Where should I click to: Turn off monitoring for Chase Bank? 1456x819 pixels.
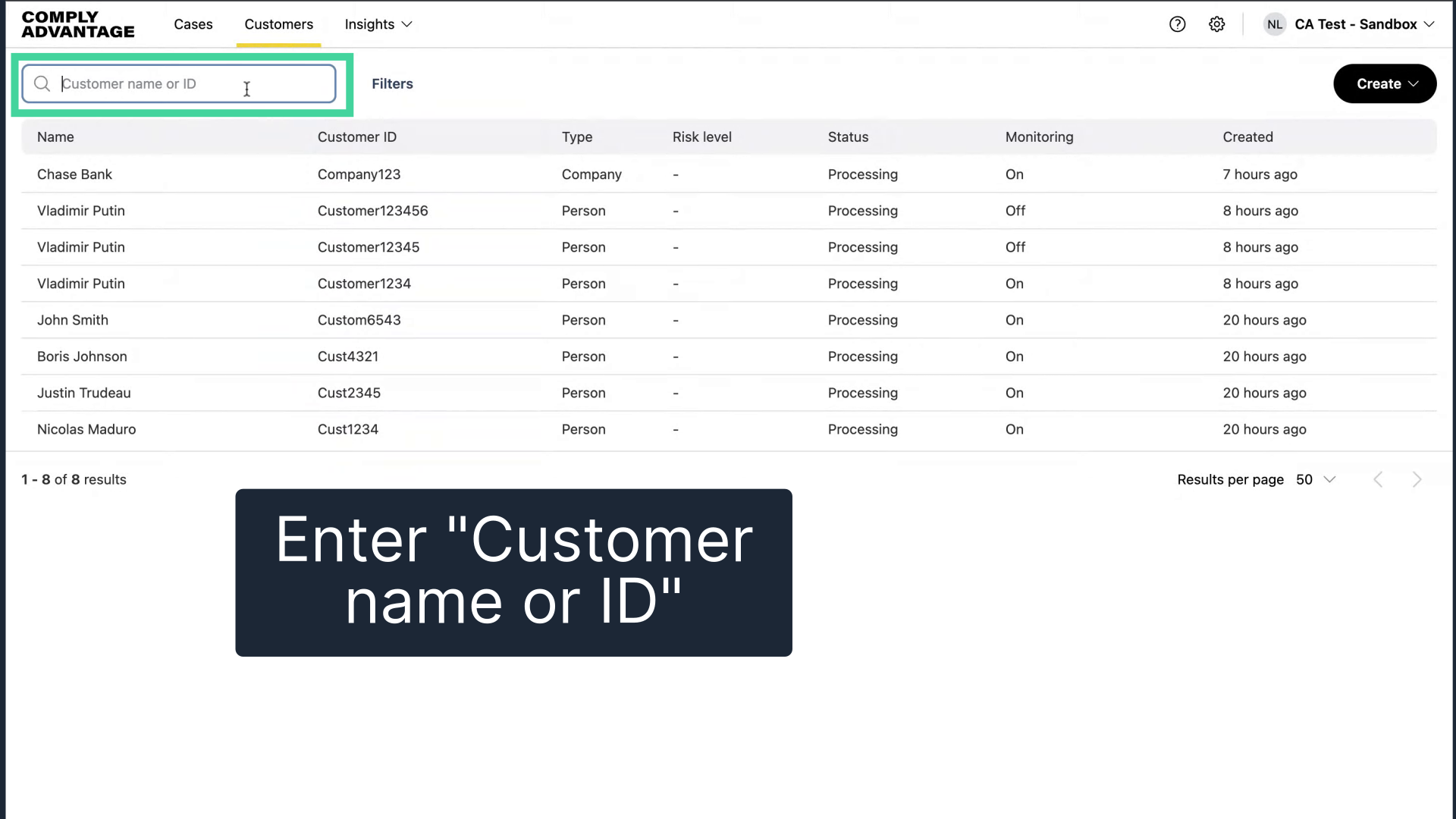pos(1015,174)
